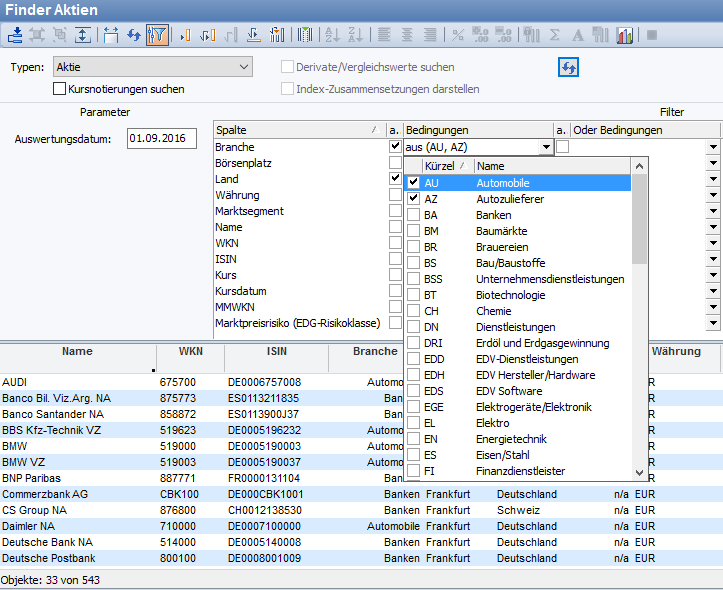The width and height of the screenshot is (723, 590).
Task: Click the refresh arrows icon in toolbar
Action: click(x=133, y=35)
